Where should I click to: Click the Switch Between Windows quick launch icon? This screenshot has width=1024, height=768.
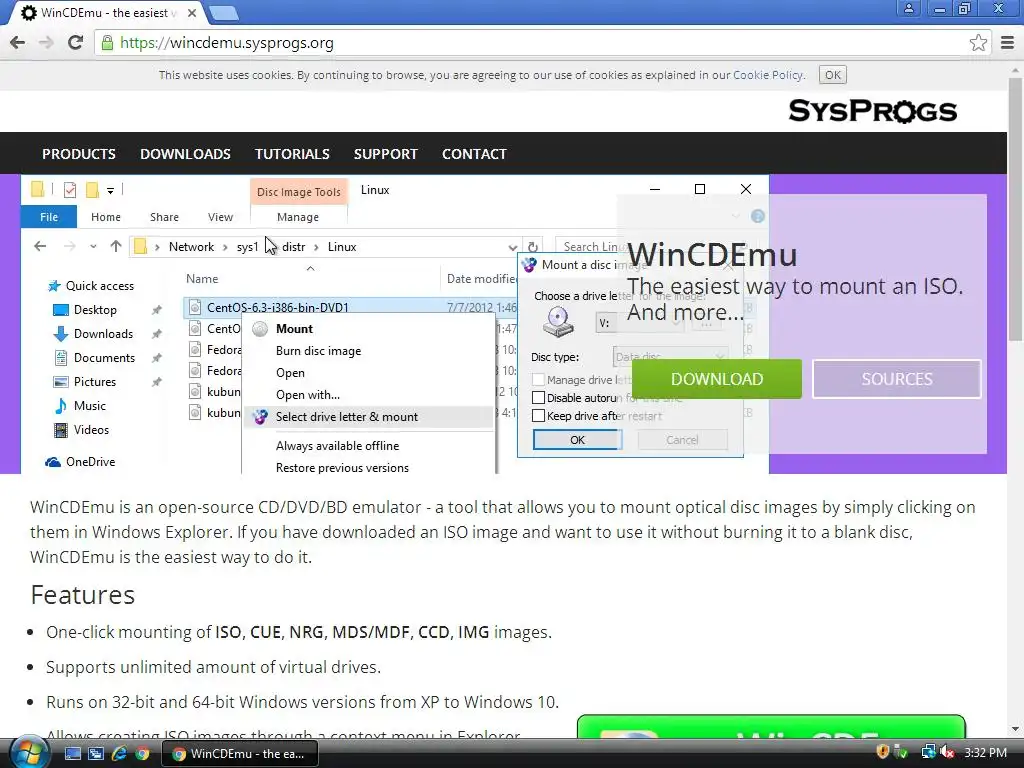[x=95, y=754]
